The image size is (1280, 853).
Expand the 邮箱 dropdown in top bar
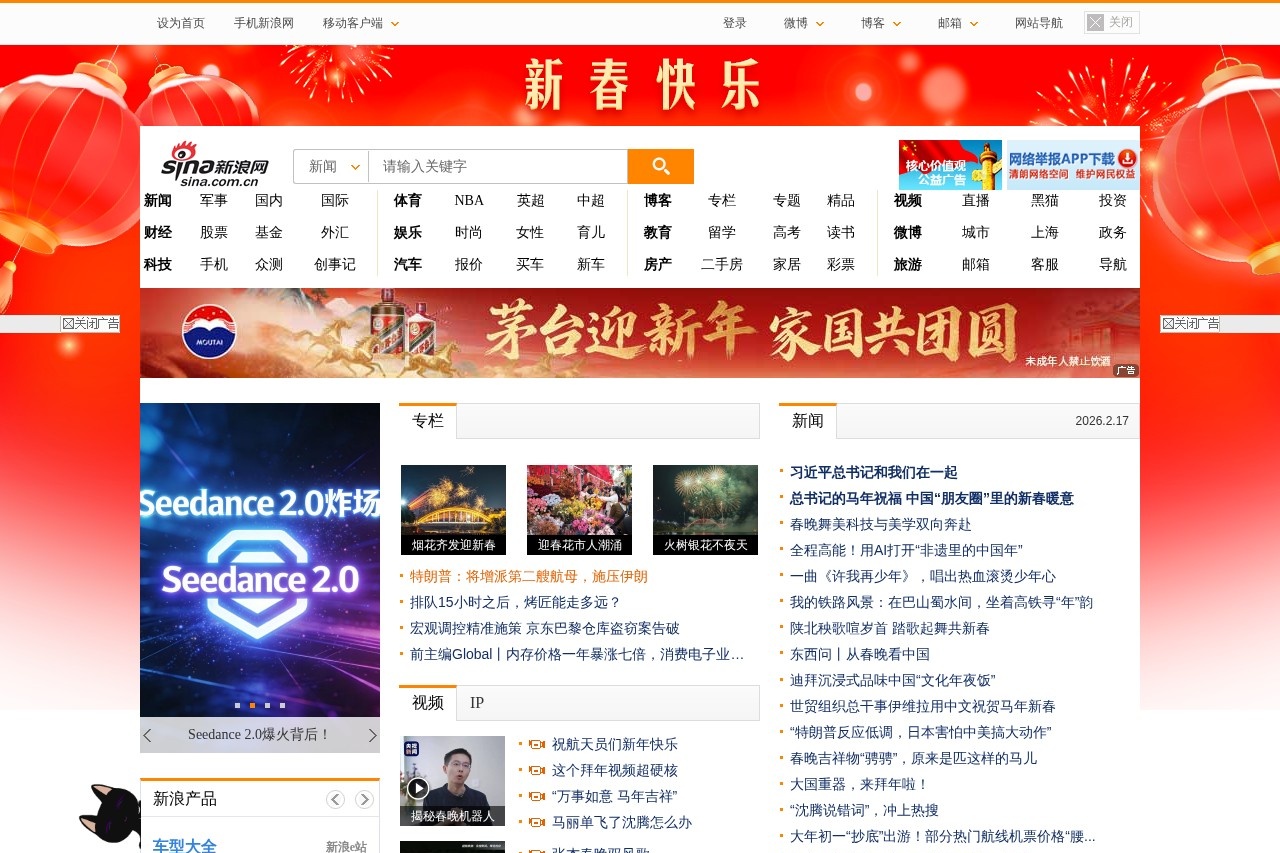coord(959,23)
